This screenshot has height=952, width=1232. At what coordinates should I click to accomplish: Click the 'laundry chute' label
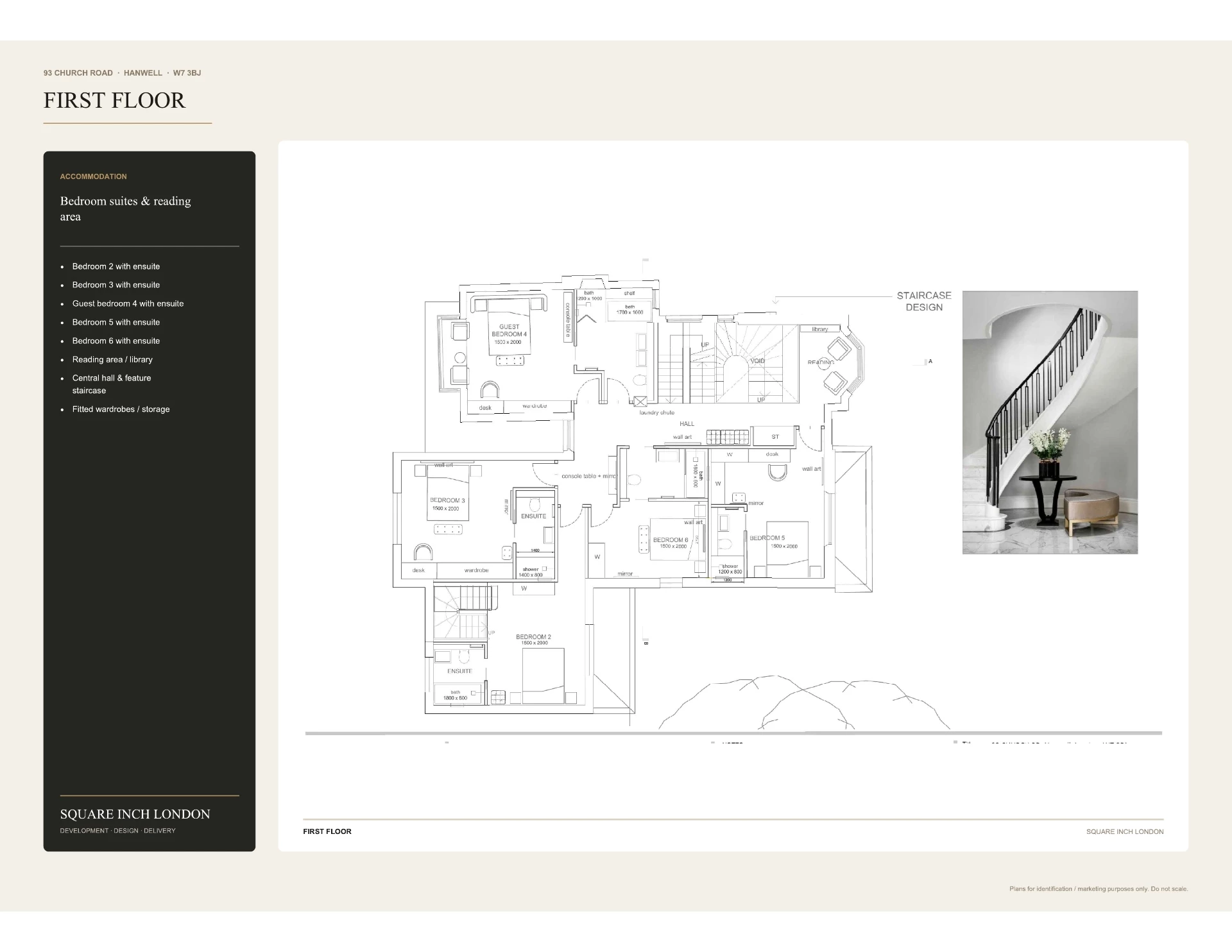(657, 412)
